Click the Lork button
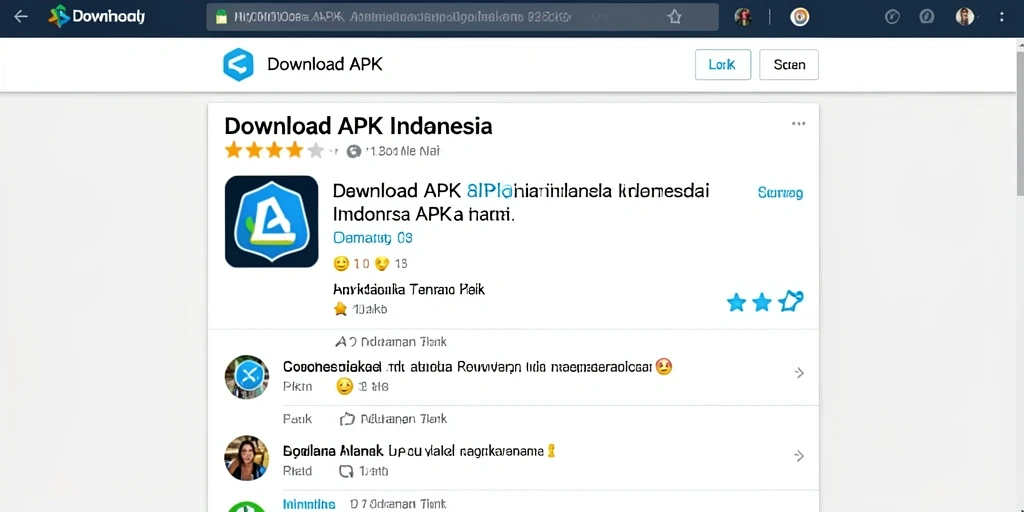The image size is (1024, 512). tap(723, 65)
